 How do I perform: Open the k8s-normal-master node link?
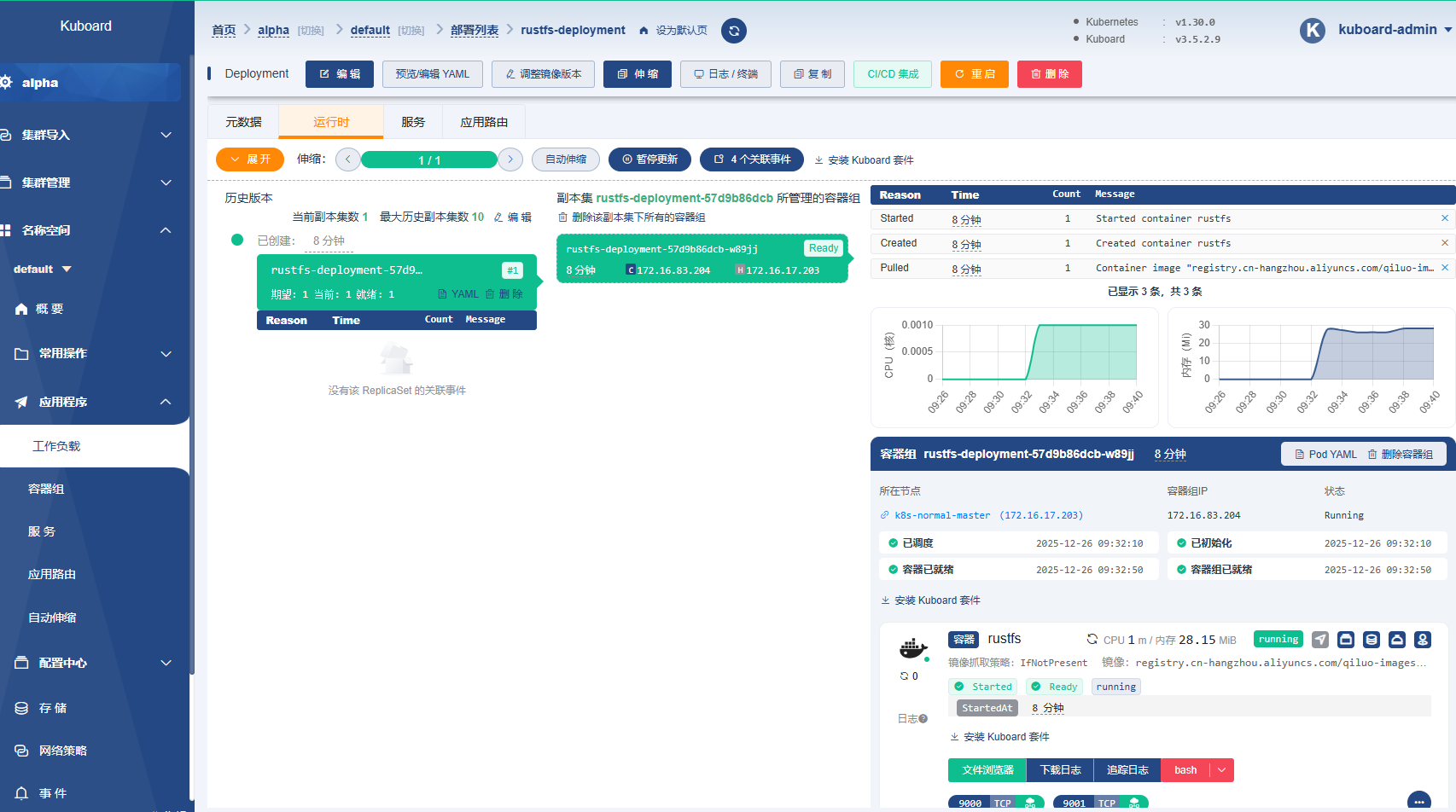tap(981, 515)
